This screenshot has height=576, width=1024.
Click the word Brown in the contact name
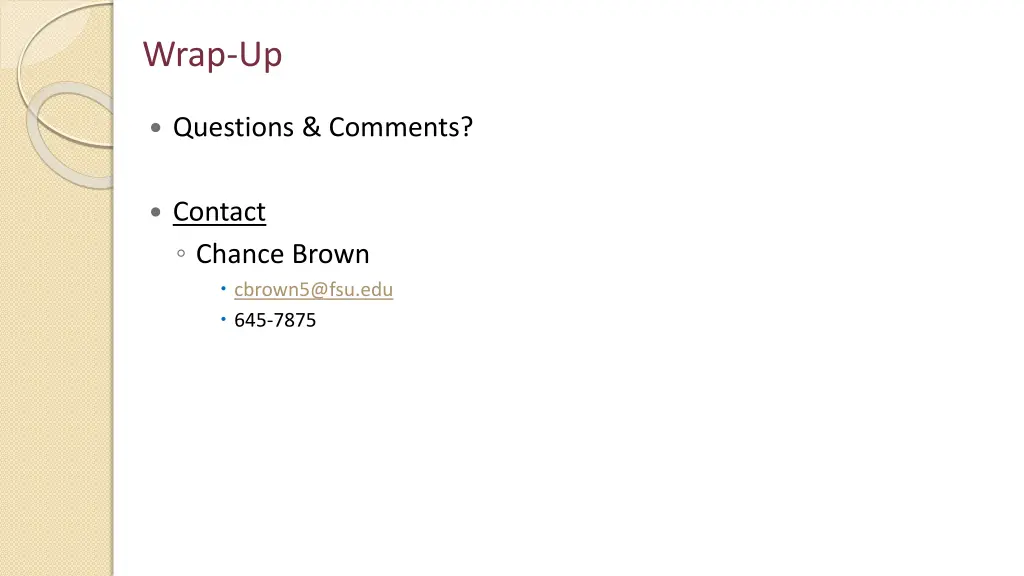tap(330, 254)
